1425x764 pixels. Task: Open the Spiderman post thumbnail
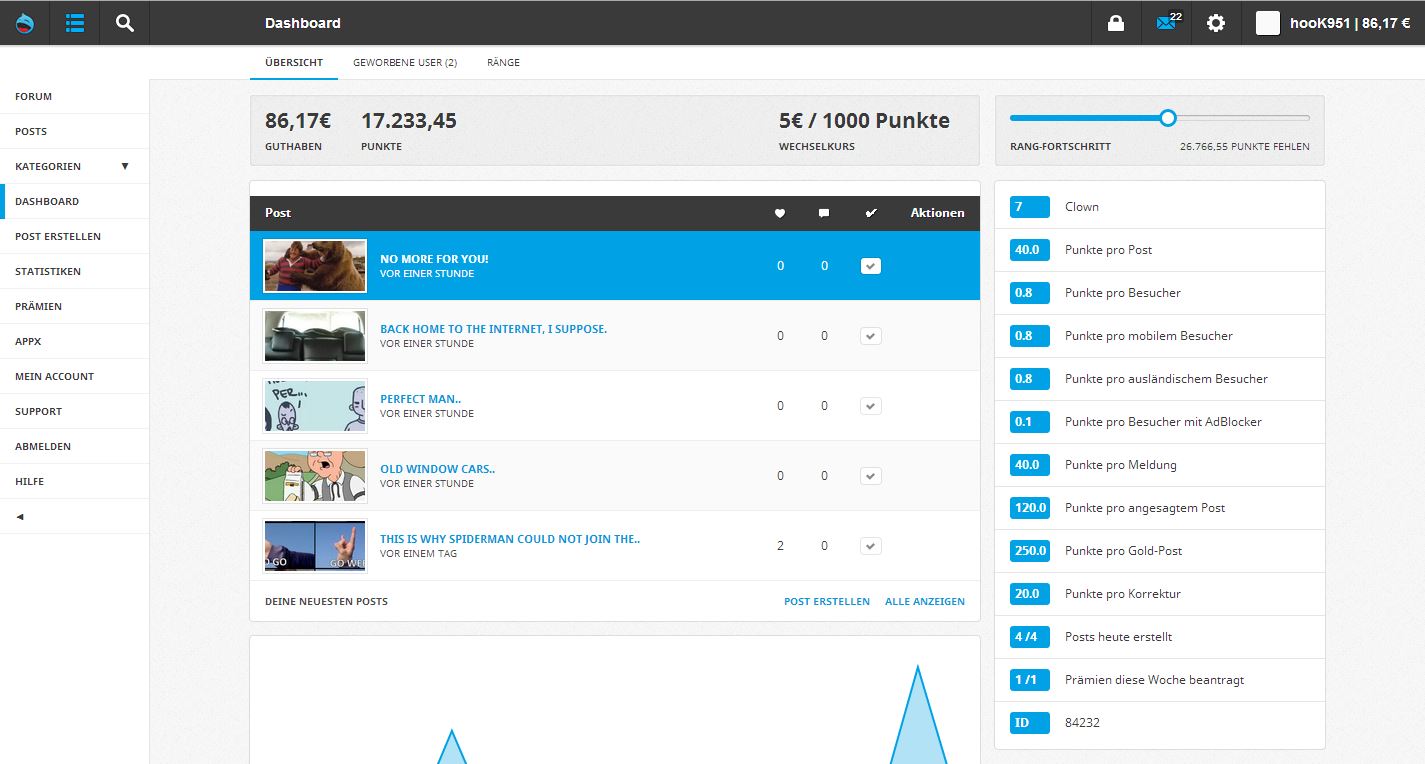(315, 546)
